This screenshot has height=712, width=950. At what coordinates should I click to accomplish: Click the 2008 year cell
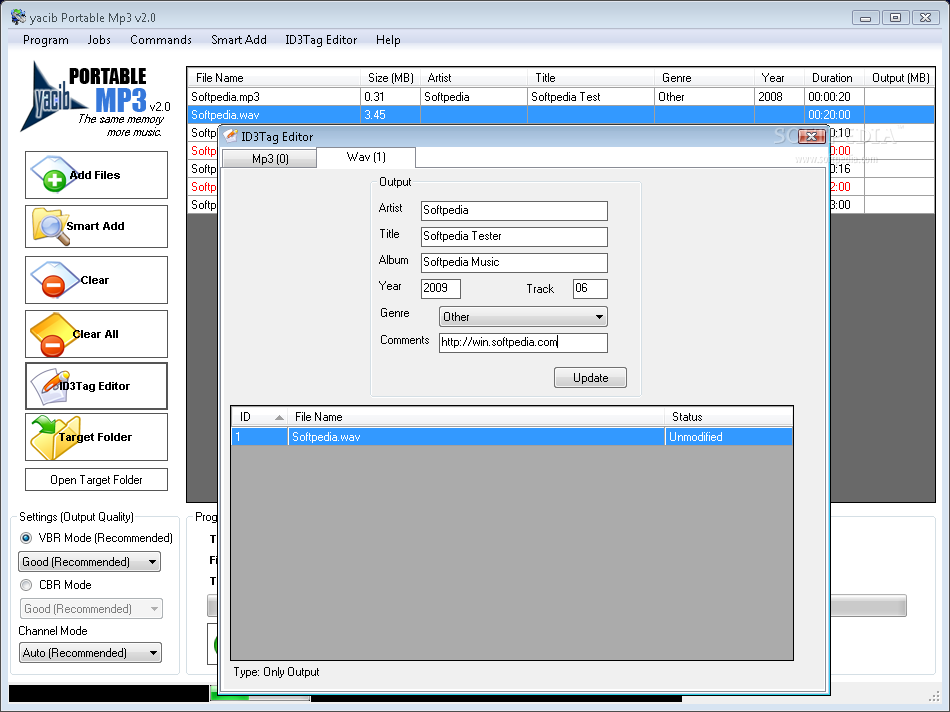coord(779,97)
